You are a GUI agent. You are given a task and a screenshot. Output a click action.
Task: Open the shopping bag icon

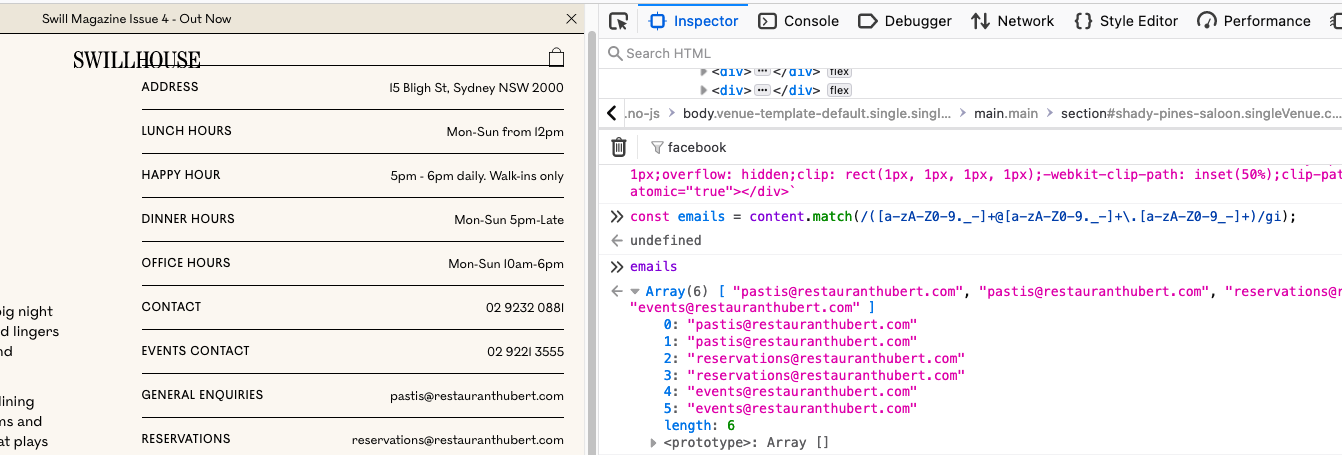(556, 57)
